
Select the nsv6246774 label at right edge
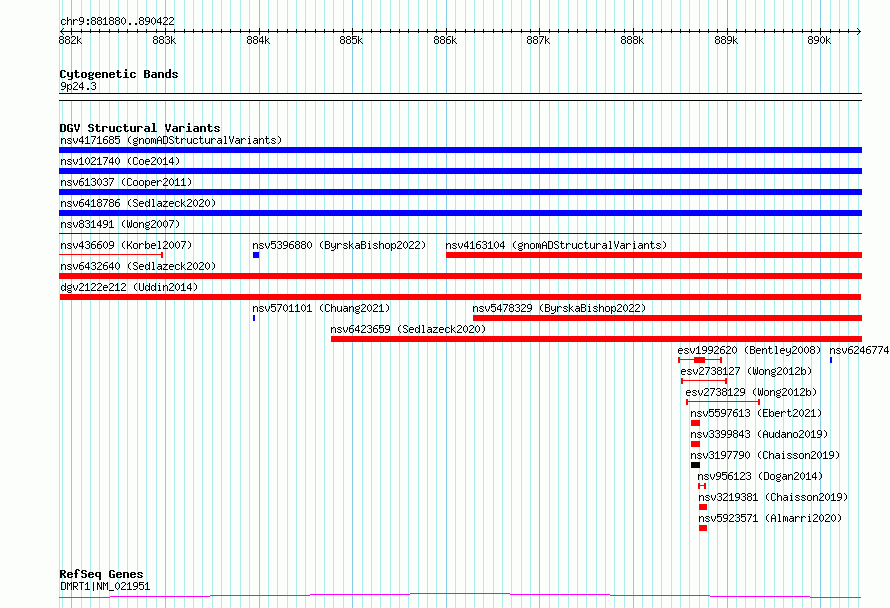point(859,350)
